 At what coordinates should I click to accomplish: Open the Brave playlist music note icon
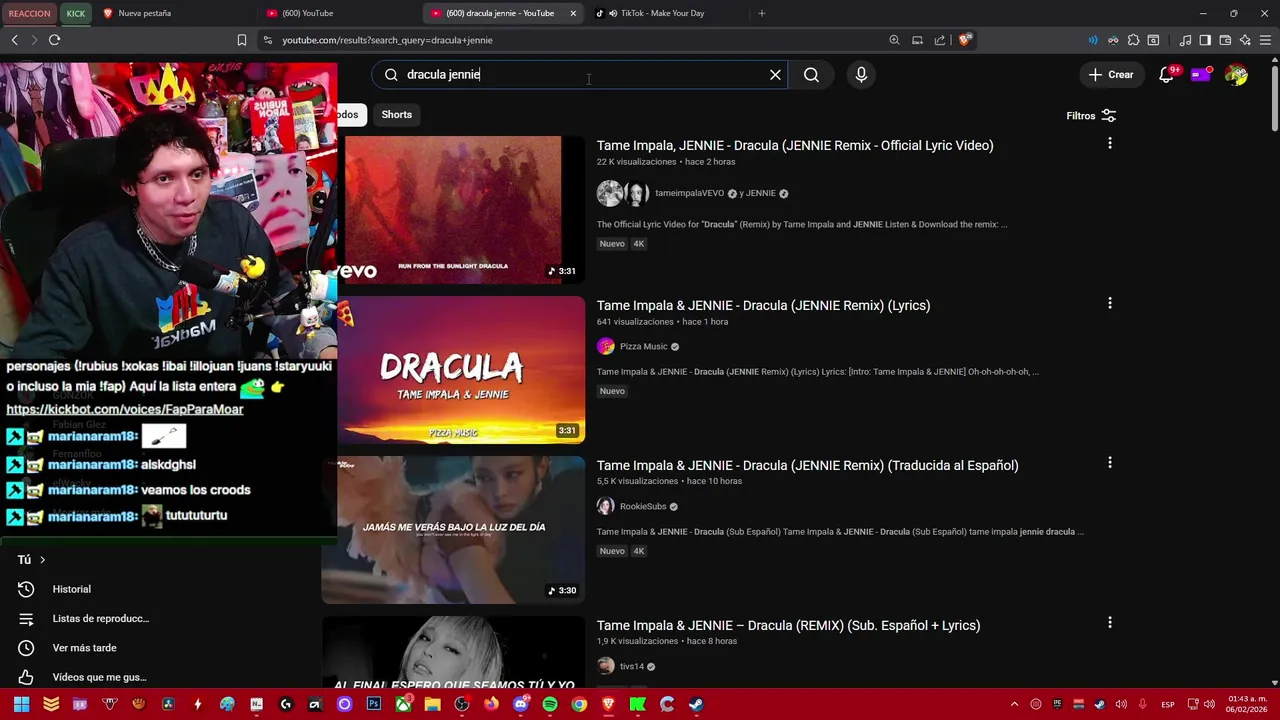(1185, 41)
